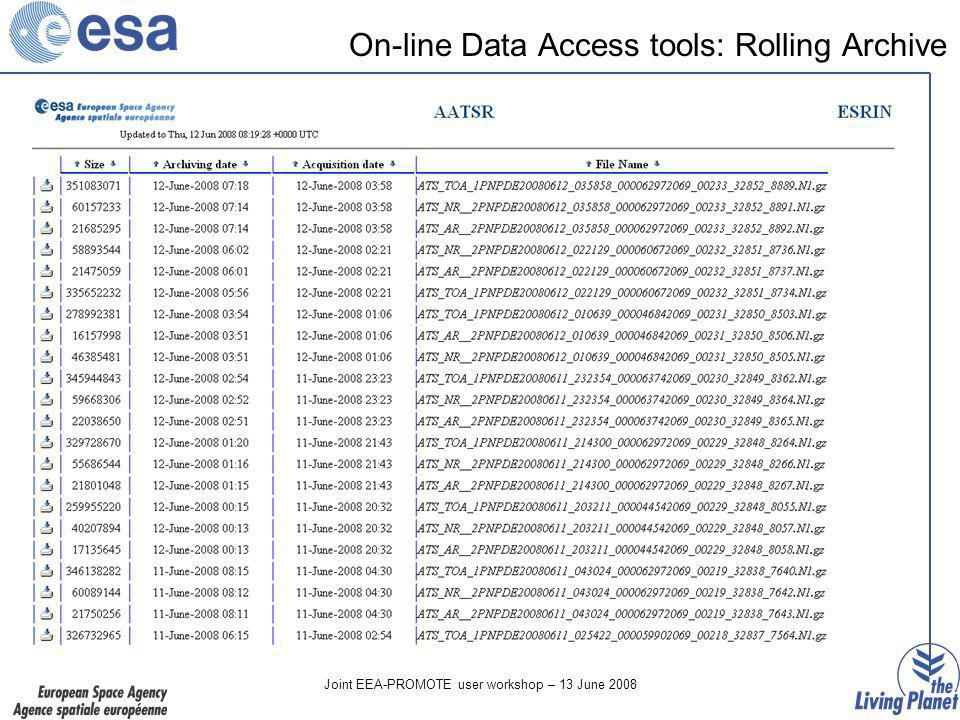
Task: Download the 40207894 file via its icon
Action: (x=47, y=528)
